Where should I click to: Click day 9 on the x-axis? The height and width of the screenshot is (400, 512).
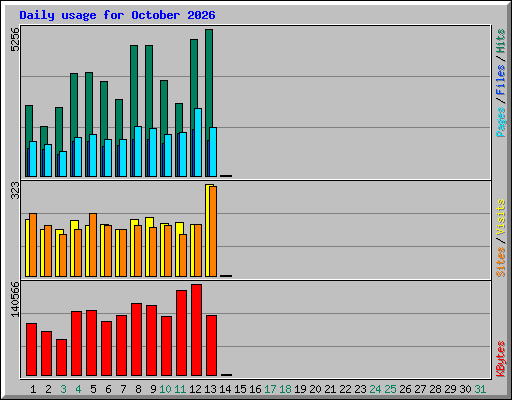click(153, 389)
